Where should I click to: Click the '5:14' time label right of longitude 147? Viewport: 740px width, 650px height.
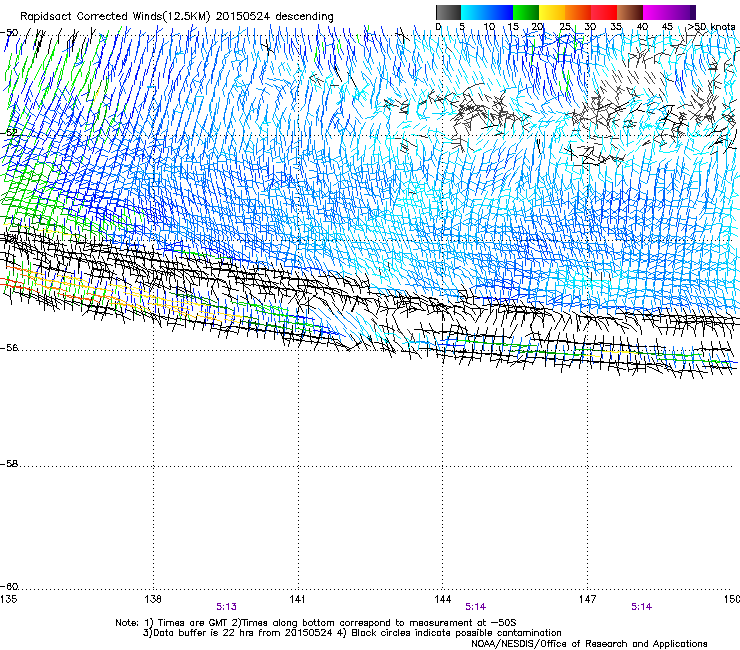coord(641,607)
